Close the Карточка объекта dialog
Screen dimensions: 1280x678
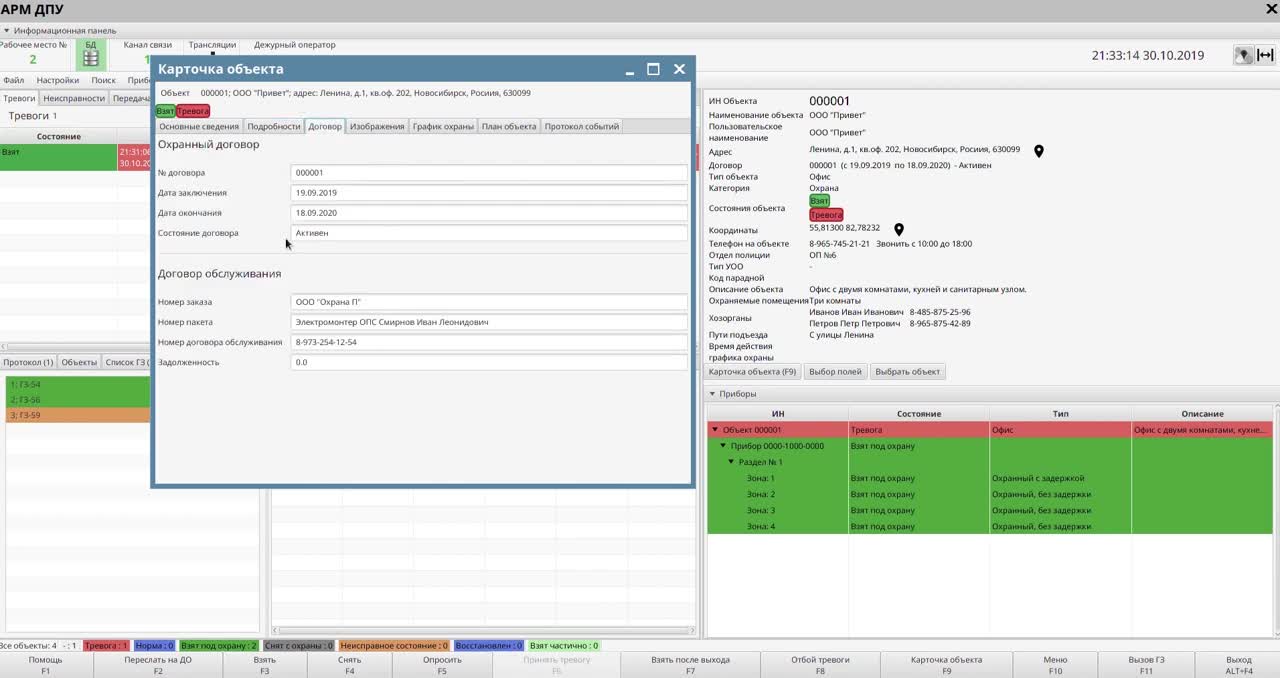679,69
